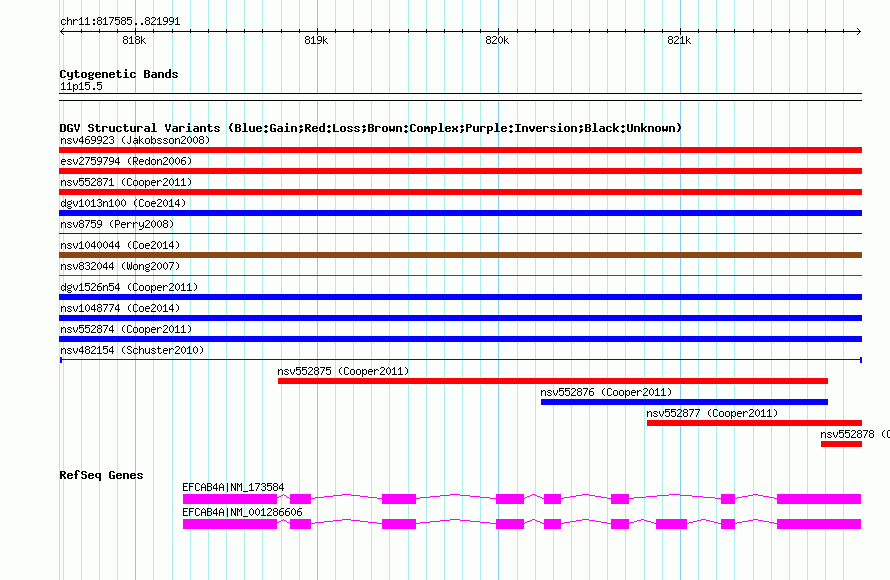
Task: Click the 819k ruler mark
Action: click(316, 40)
